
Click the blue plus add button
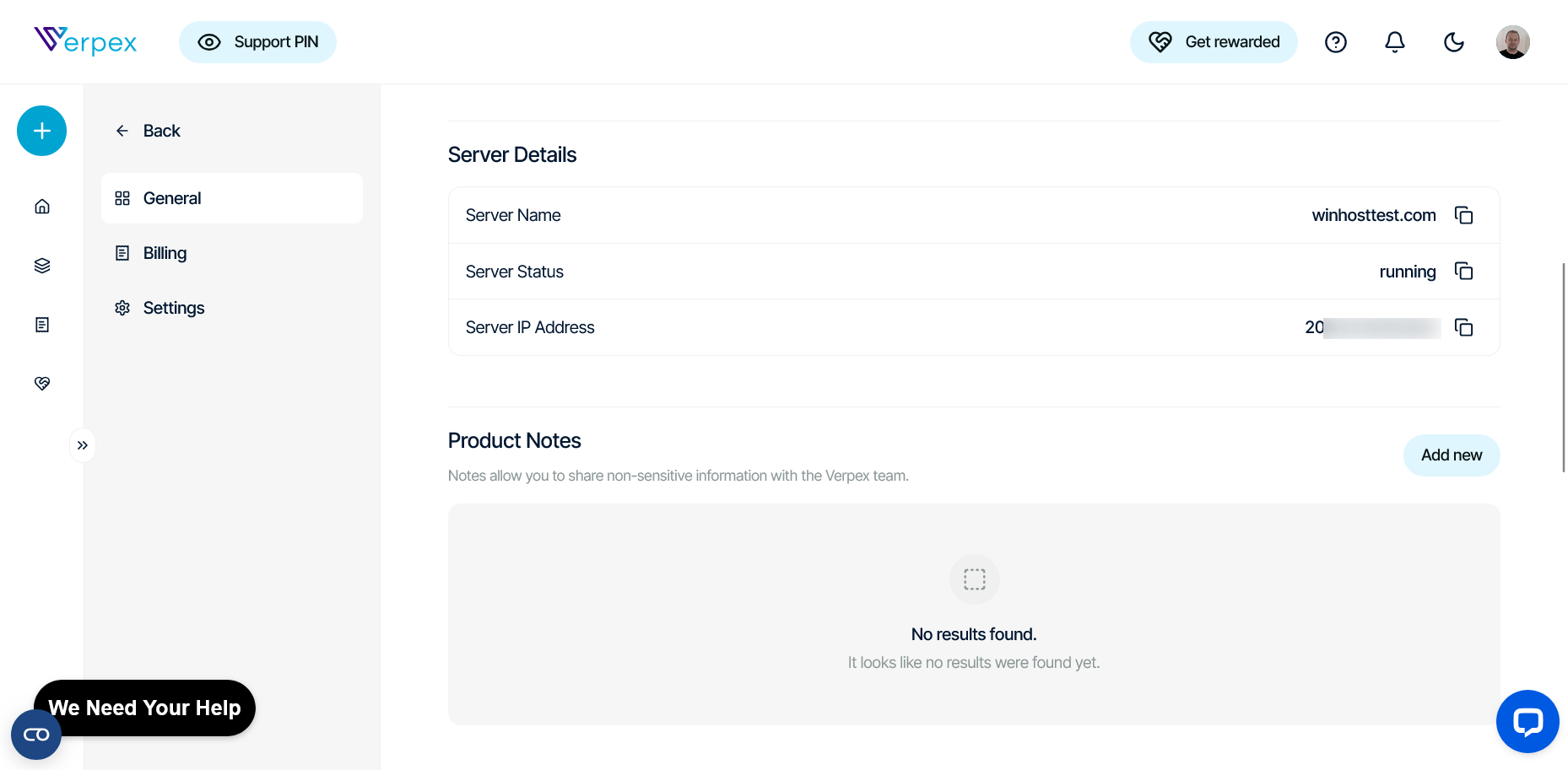coord(42,131)
